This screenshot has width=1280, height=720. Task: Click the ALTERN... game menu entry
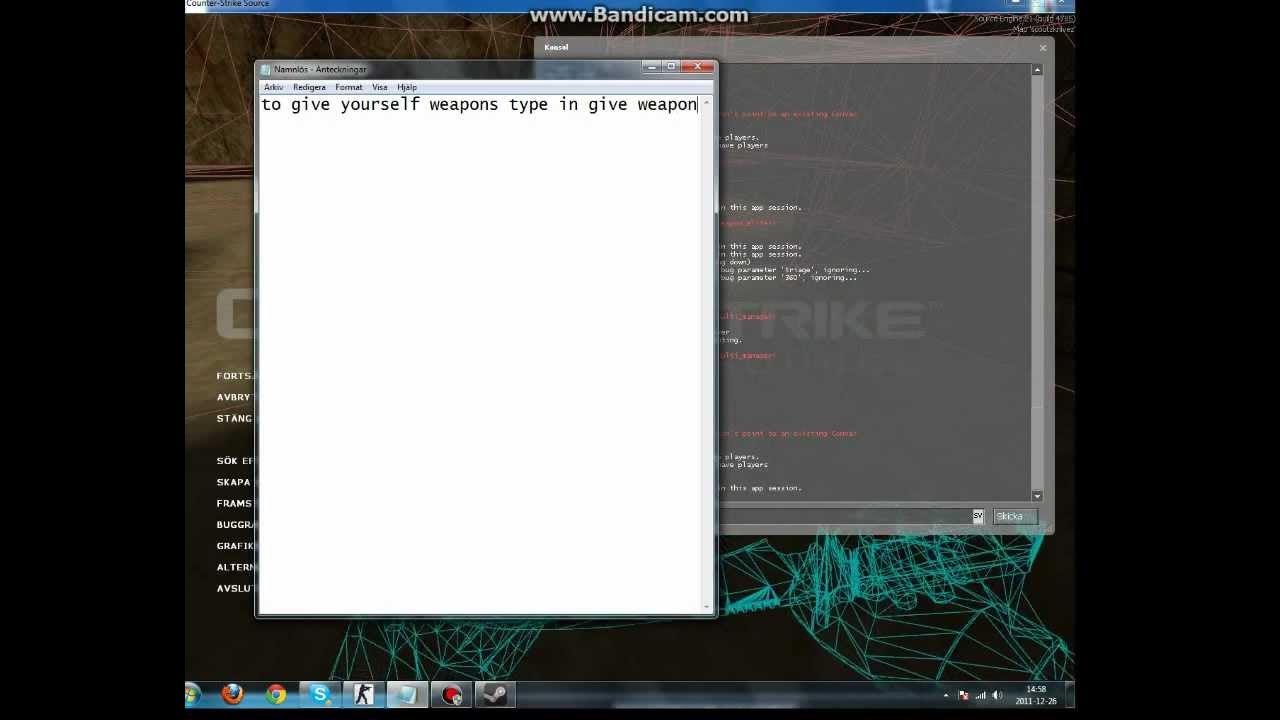tap(236, 567)
